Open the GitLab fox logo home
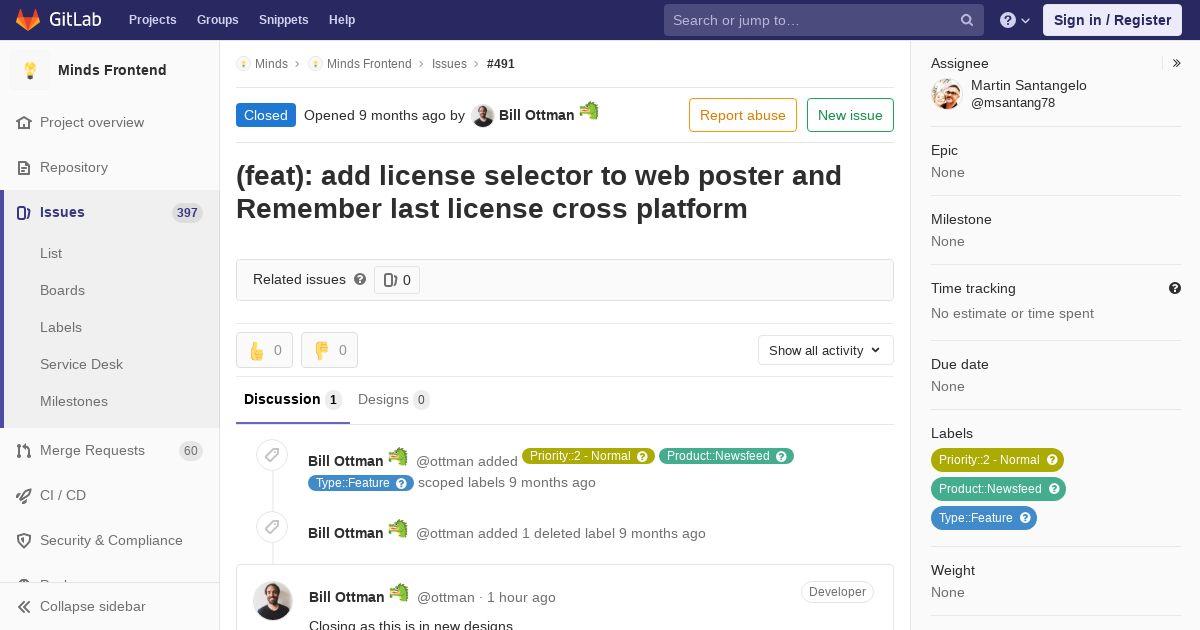Screen dimensions: 1200x630 [x=28, y=19]
